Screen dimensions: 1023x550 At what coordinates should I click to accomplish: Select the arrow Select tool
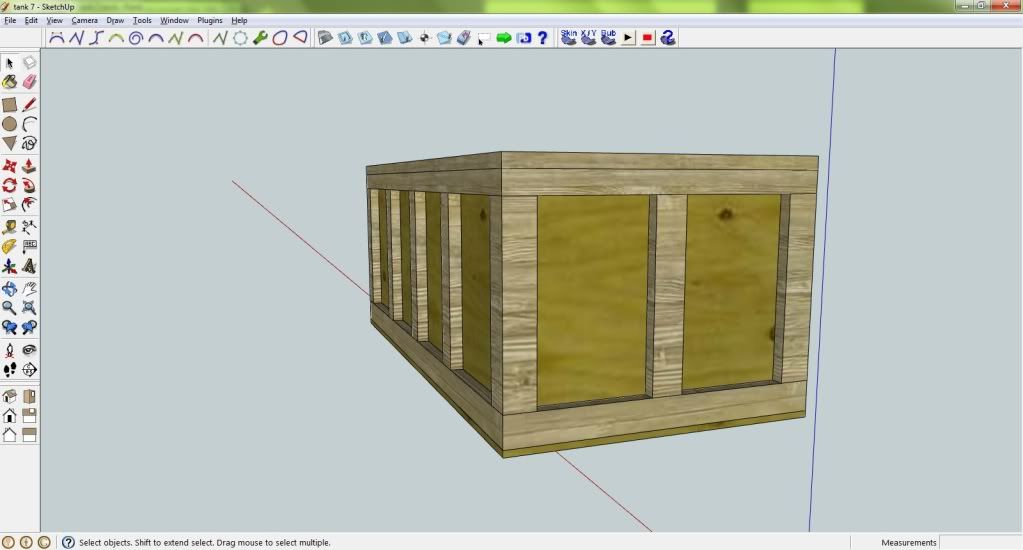click(10, 63)
